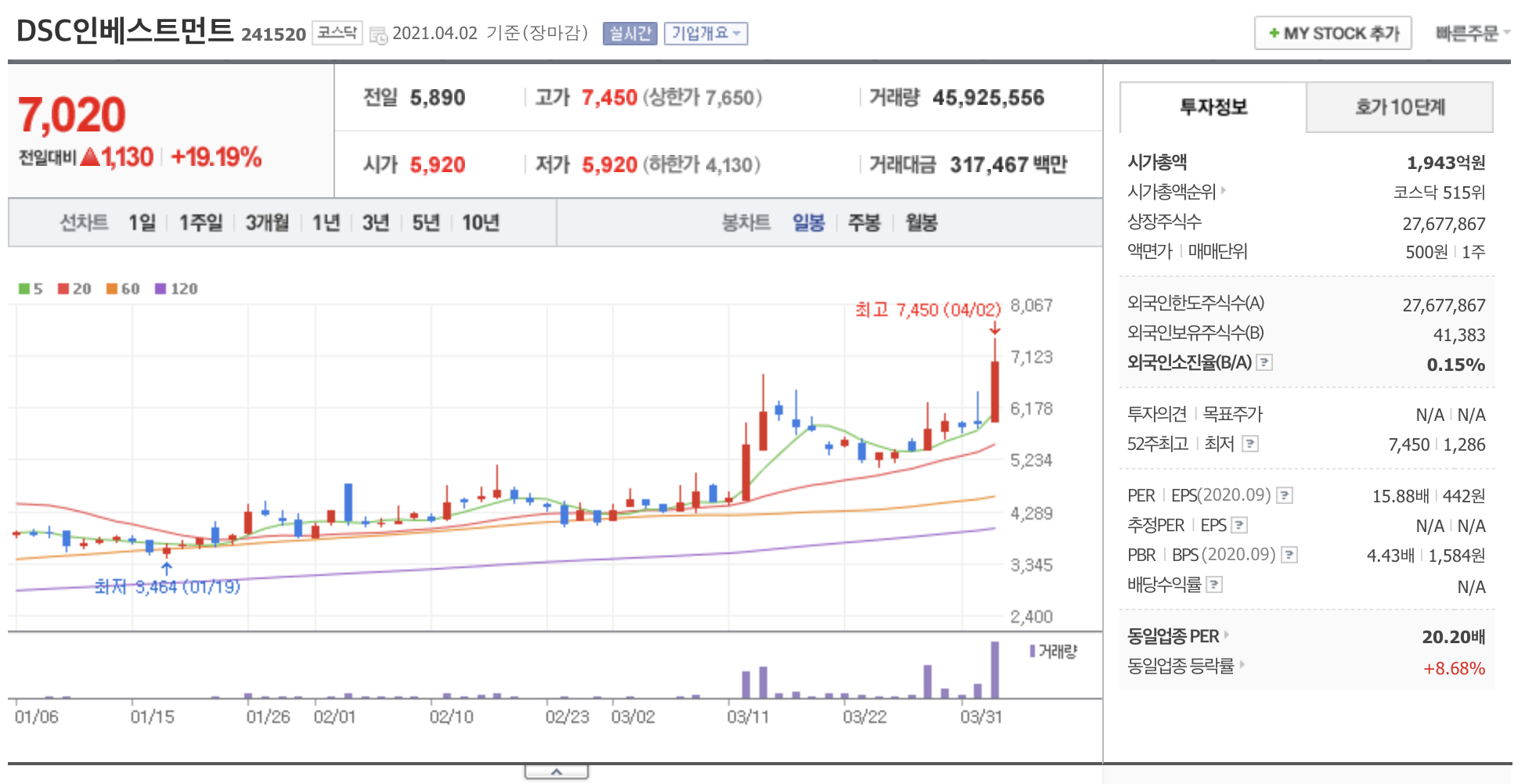Select the 3년 line chart period
The height and width of the screenshot is (784, 1525).
(376, 223)
